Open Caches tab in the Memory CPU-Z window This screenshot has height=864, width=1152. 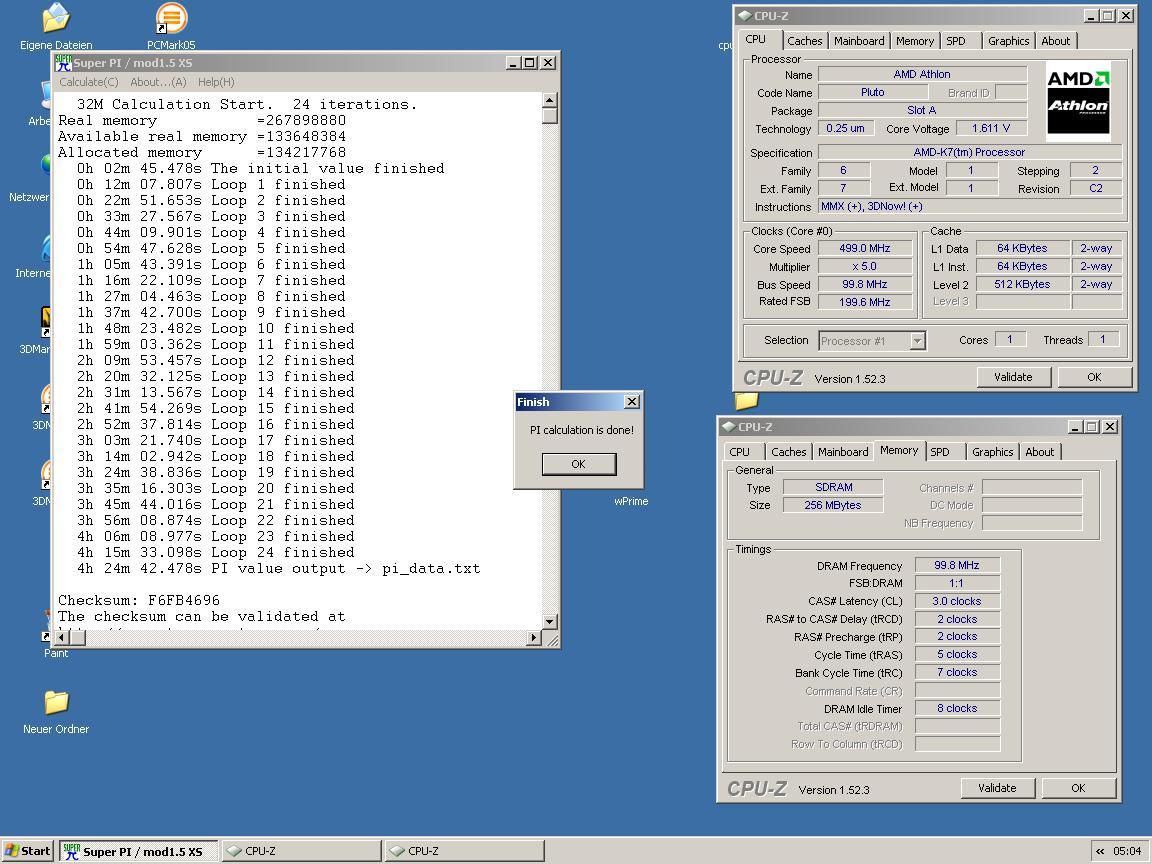point(788,452)
